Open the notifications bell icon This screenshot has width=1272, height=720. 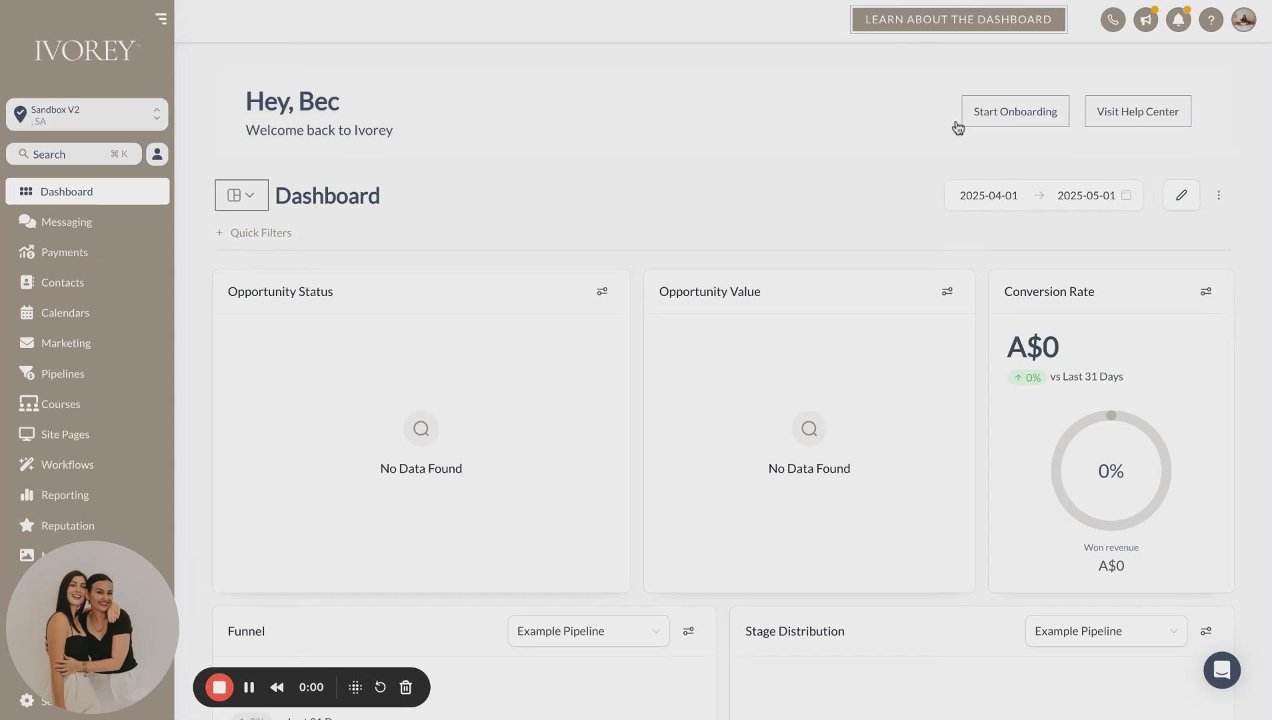coord(1179,19)
